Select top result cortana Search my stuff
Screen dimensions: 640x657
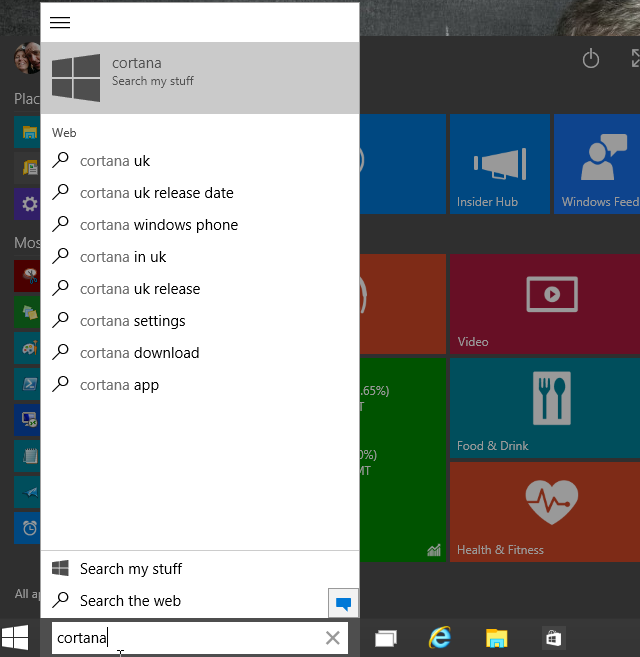click(200, 78)
